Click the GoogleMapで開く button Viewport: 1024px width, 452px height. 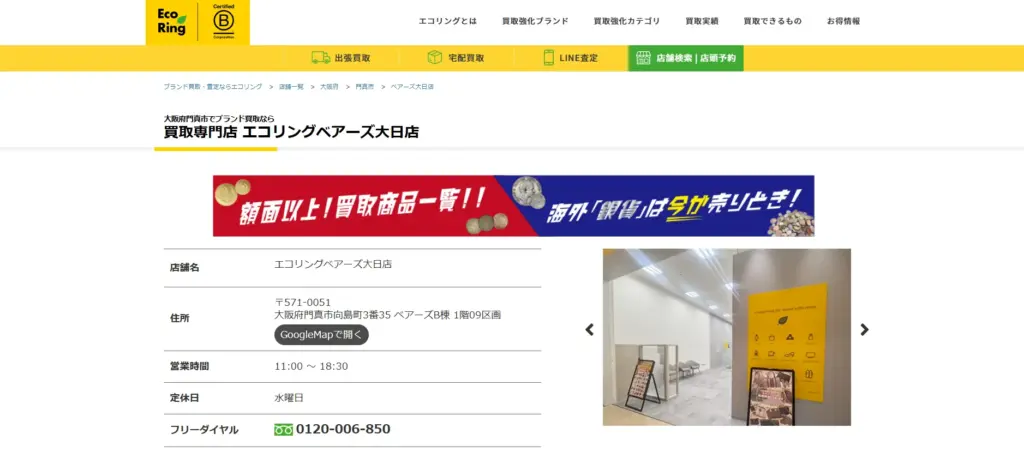click(x=321, y=335)
